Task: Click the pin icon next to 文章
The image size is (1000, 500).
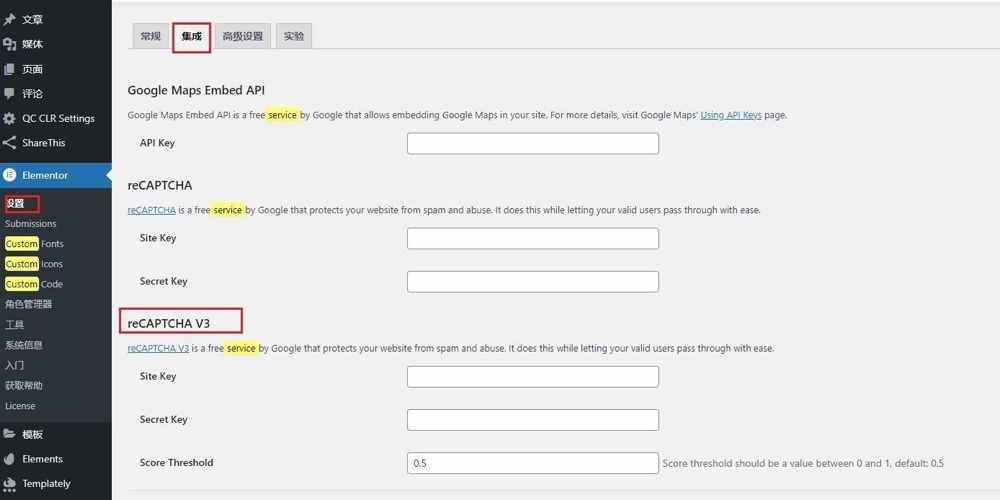Action: coord(9,20)
